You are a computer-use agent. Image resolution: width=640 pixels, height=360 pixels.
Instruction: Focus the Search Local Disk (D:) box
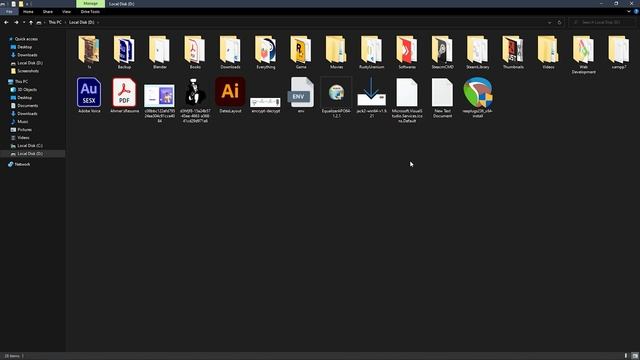tap(601, 22)
